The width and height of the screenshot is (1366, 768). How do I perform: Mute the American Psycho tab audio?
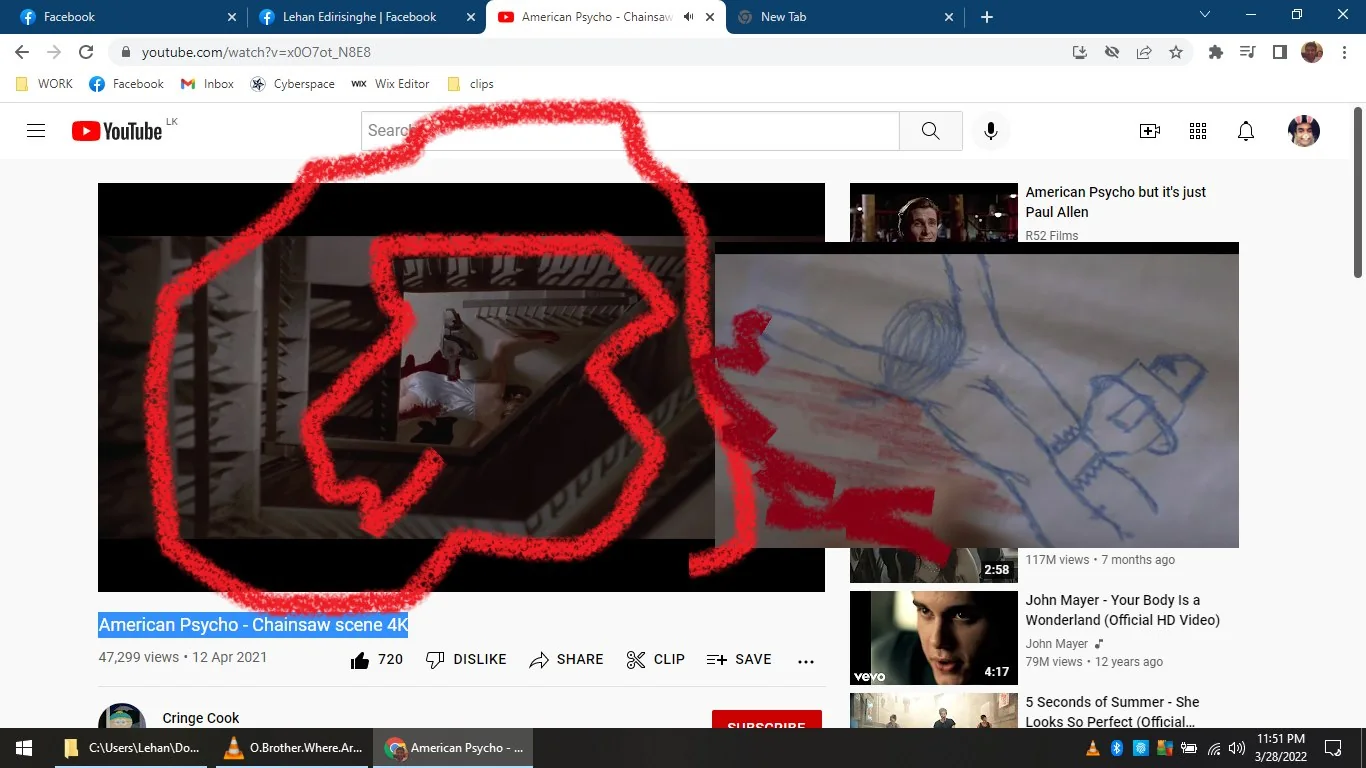(x=689, y=17)
